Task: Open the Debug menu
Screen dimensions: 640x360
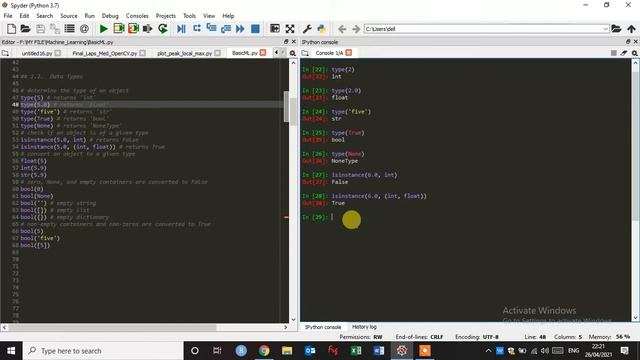Action: [110, 16]
